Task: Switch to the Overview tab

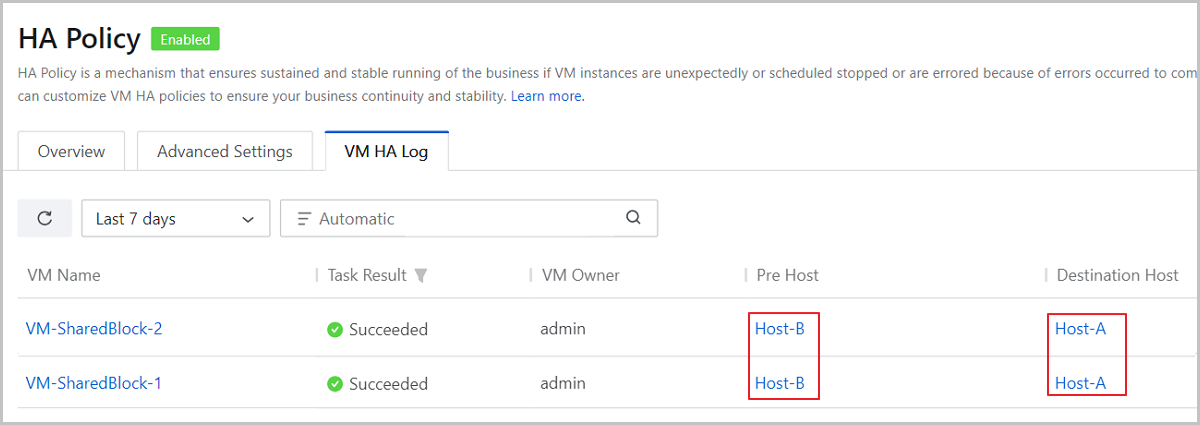Action: coord(71,152)
